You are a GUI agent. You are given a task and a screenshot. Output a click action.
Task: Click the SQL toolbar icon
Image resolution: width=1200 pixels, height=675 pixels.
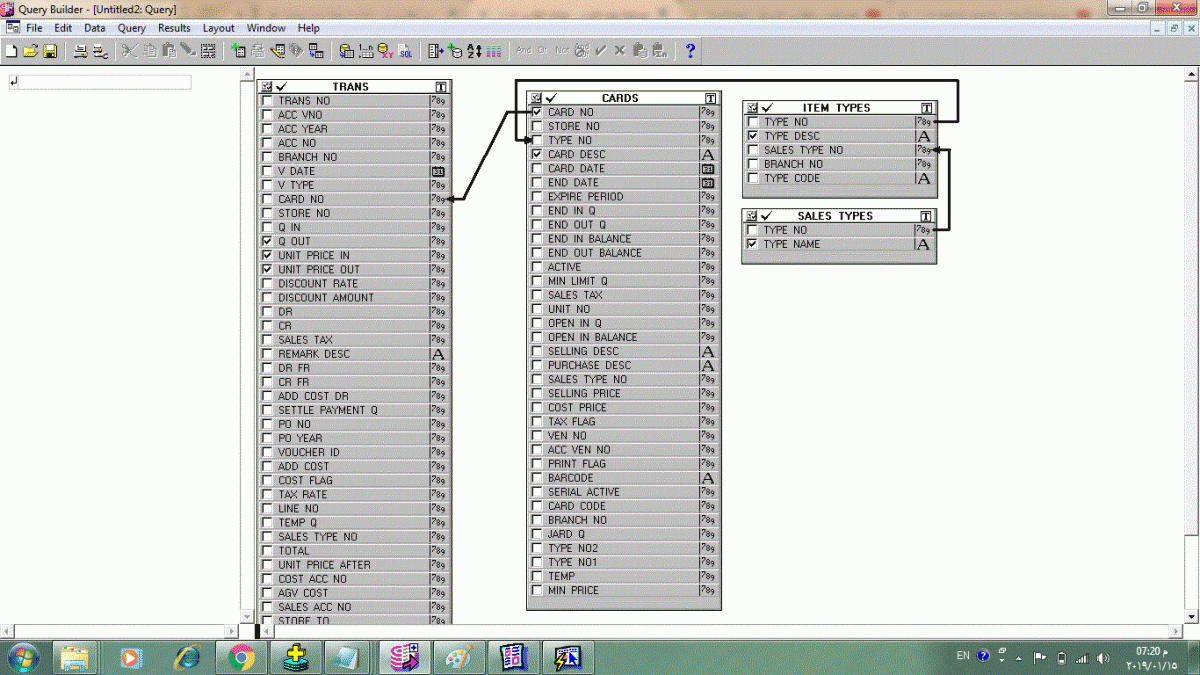405,51
